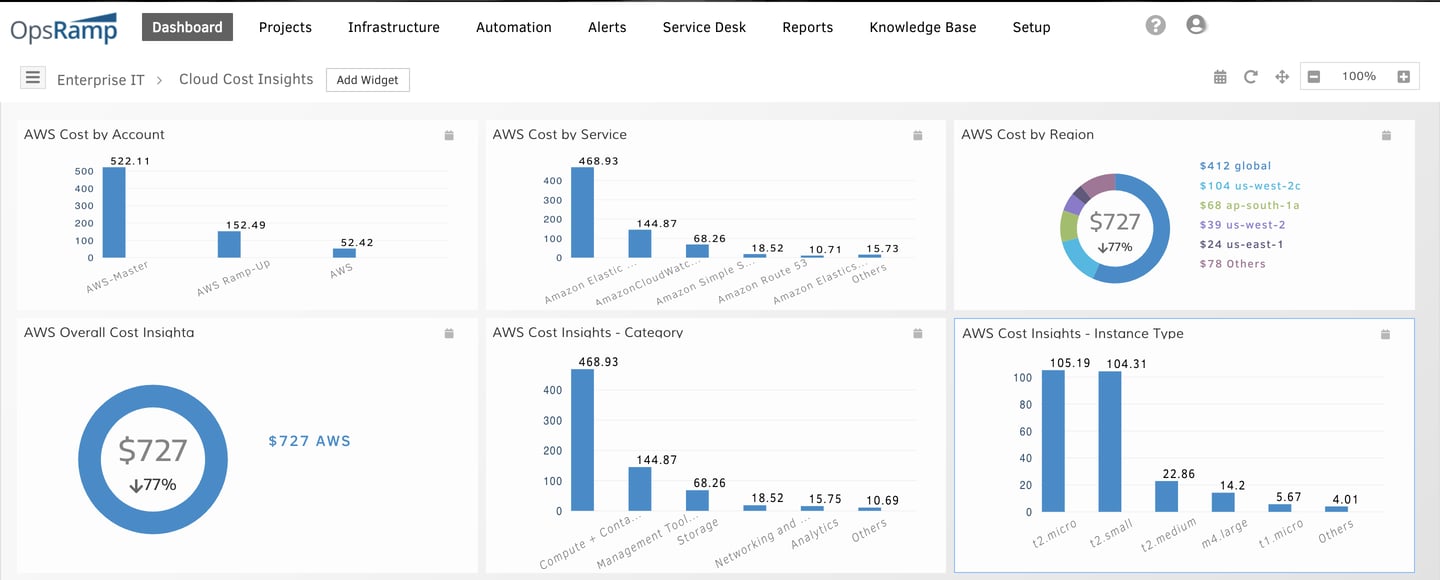Viewport: 1440px width, 580px height.
Task: Click the $727 AWS cost link
Action: click(308, 440)
